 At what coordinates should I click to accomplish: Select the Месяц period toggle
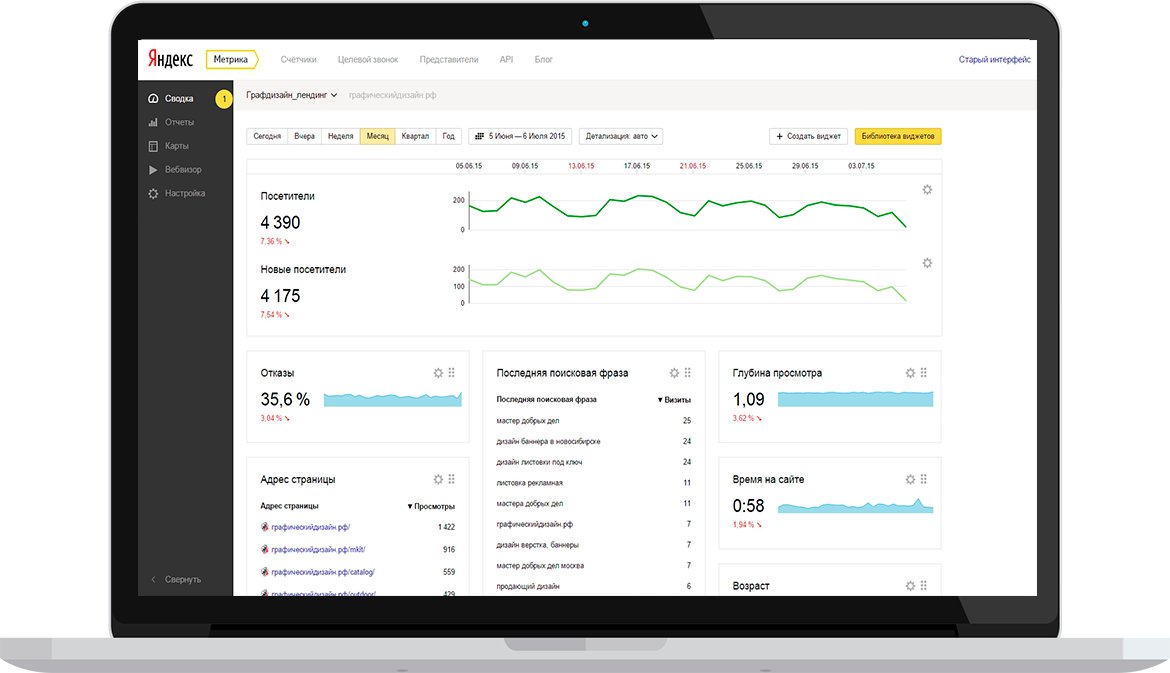click(378, 137)
